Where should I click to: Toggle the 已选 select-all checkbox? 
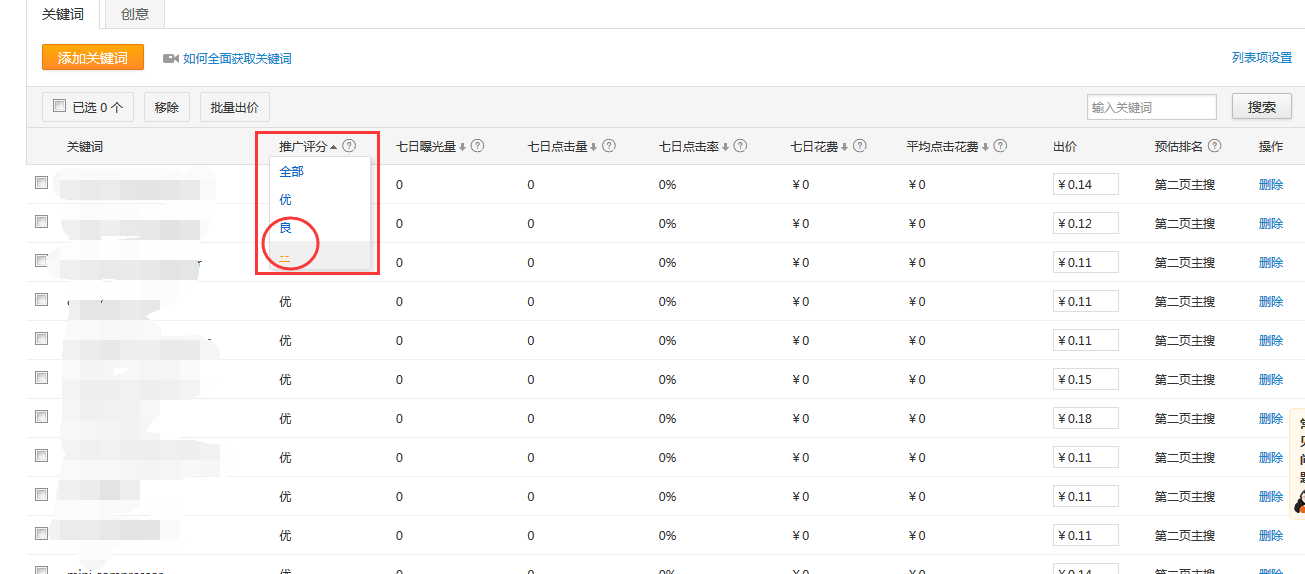(x=59, y=106)
